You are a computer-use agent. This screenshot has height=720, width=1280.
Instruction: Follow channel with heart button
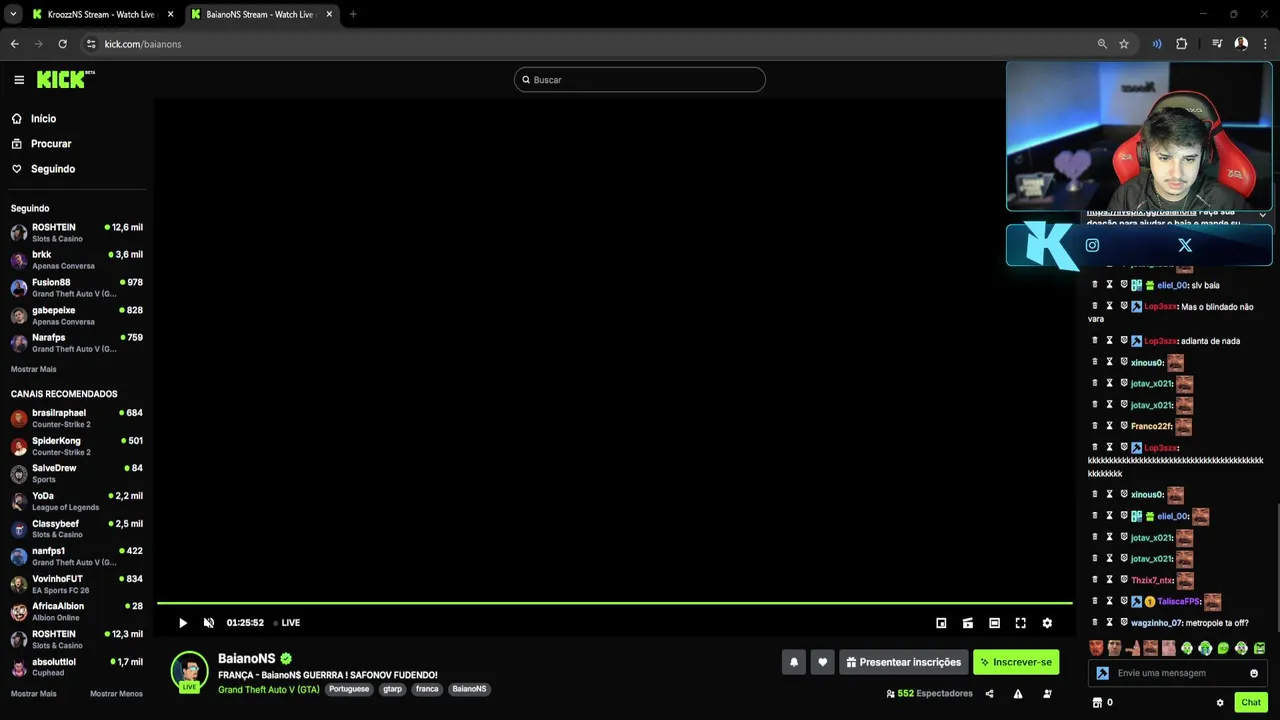tap(822, 662)
